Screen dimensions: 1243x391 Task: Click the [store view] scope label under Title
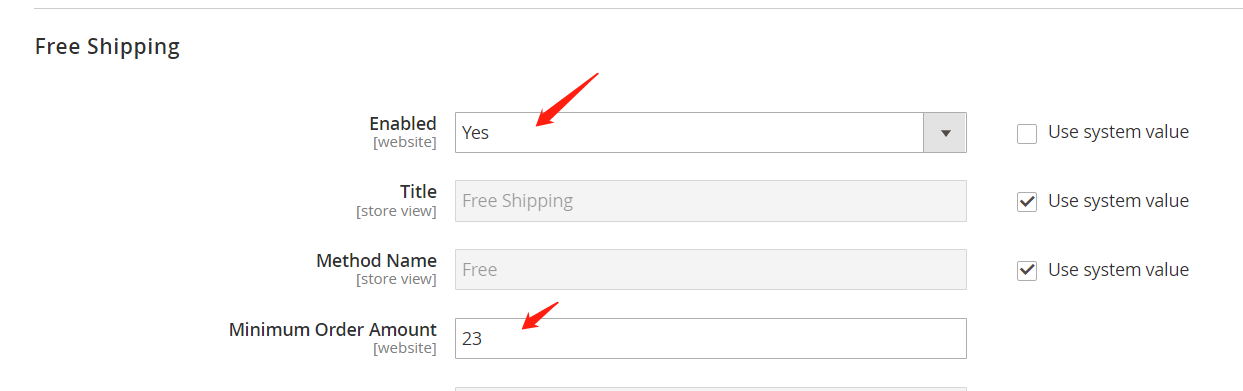[396, 211]
